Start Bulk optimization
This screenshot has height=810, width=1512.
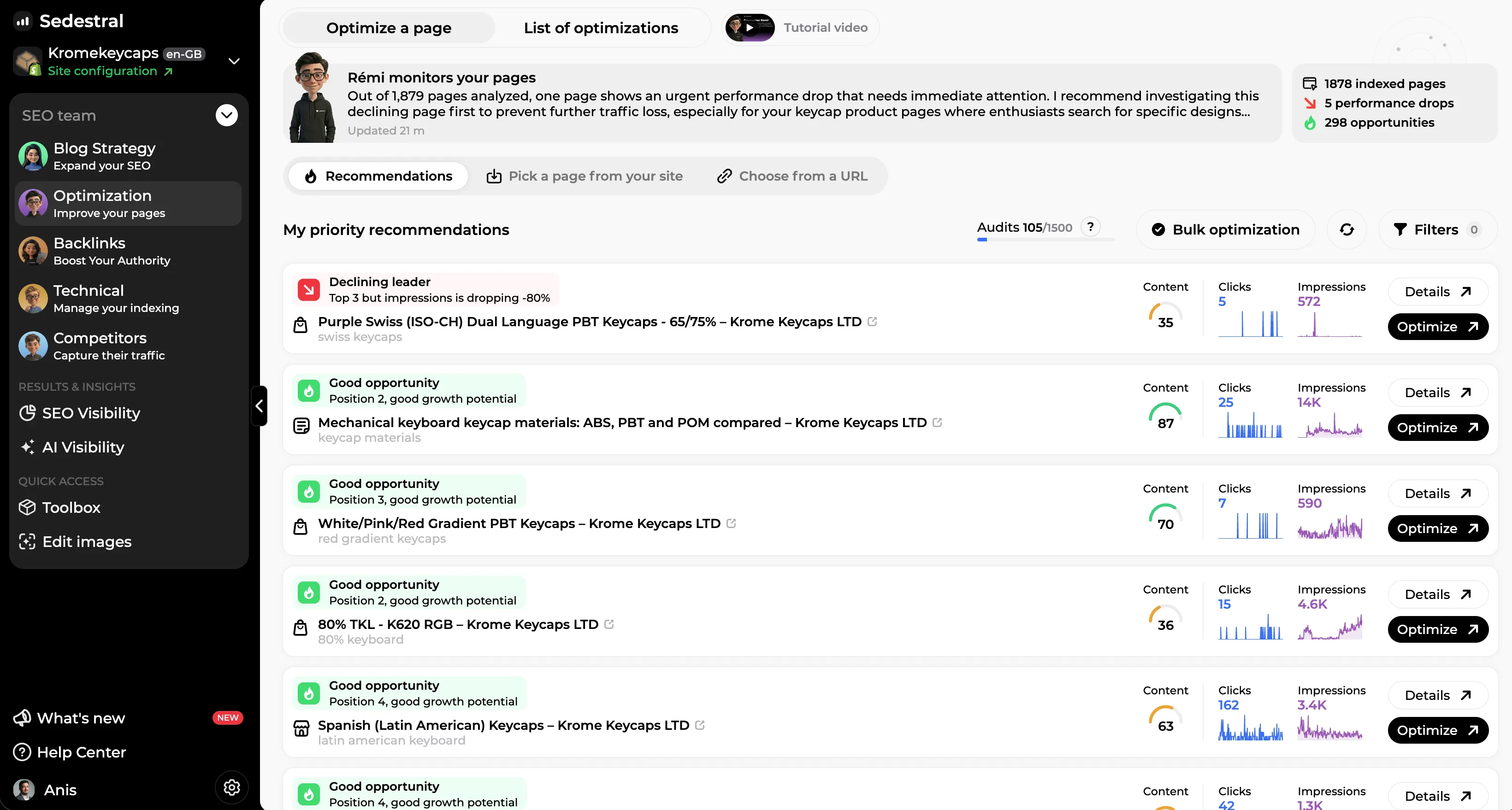tap(1226, 229)
